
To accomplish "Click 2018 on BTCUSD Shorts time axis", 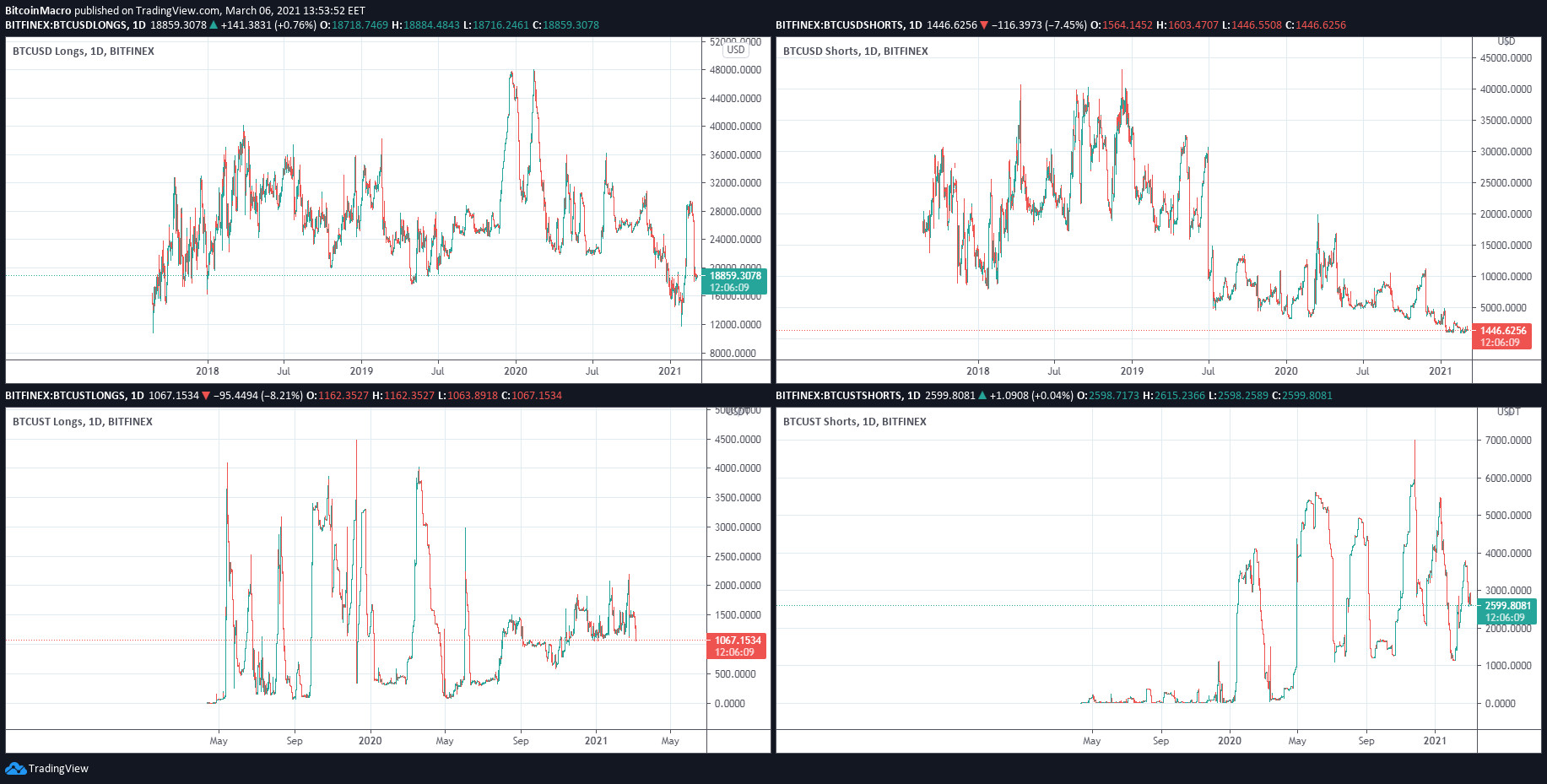I will (978, 371).
